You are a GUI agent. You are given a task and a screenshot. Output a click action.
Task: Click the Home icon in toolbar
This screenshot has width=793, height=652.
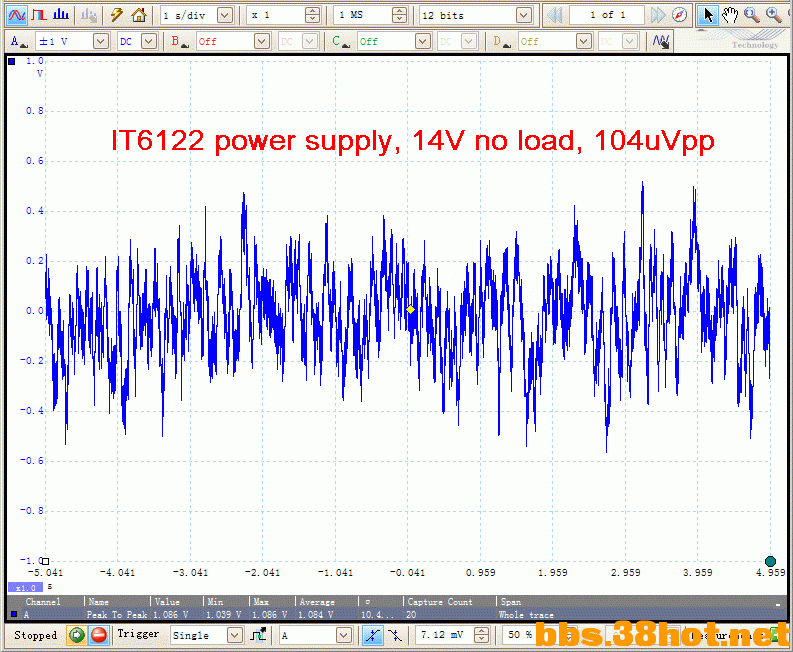pos(139,15)
